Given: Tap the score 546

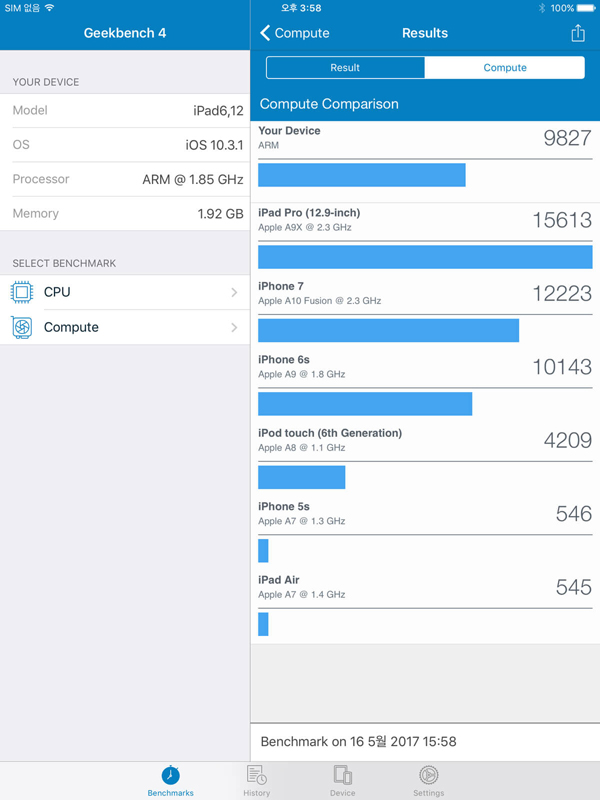Looking at the screenshot, I should pyautogui.click(x=573, y=514).
